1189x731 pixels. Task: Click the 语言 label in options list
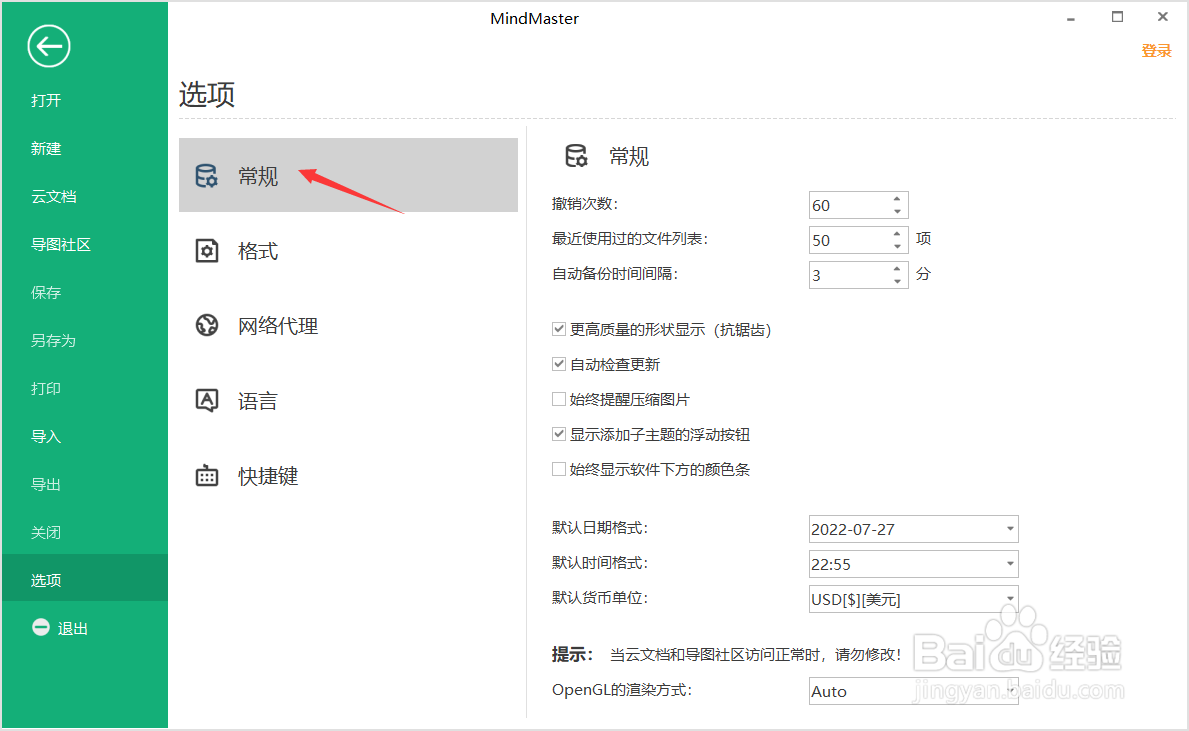pos(258,400)
